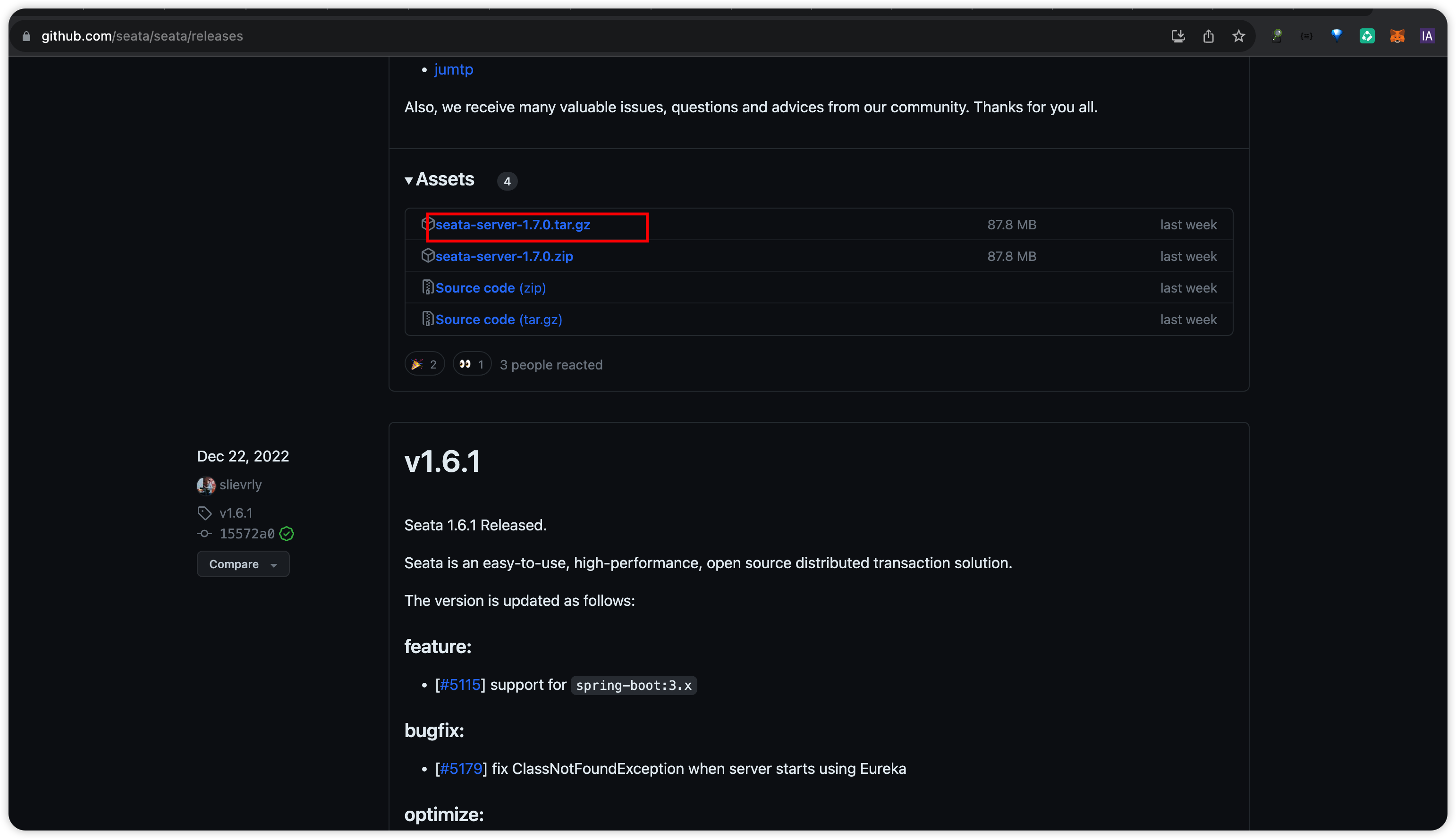
Task: Toggle the party popper reaction
Action: [424, 364]
